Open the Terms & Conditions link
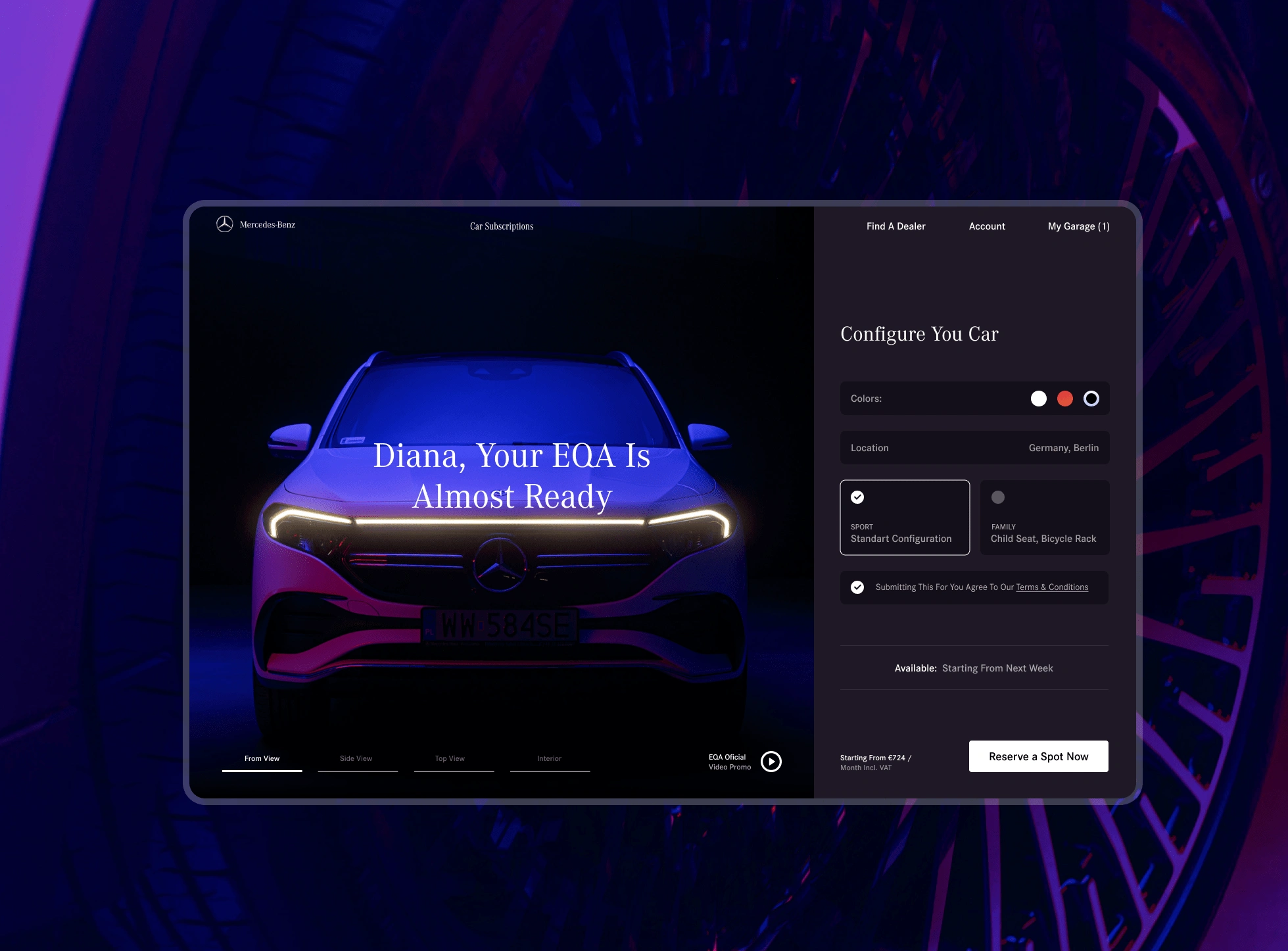1288x951 pixels. tap(1052, 587)
